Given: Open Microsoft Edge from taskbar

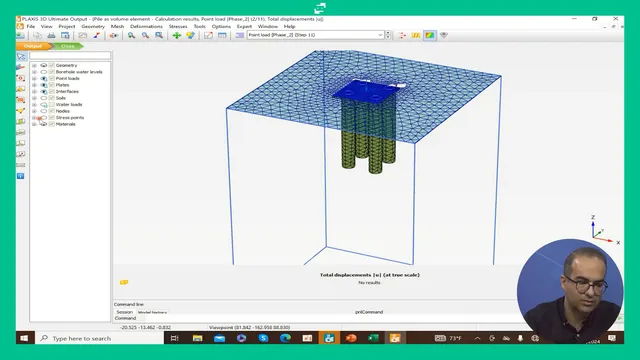Looking at the screenshot, I should (x=285, y=338).
